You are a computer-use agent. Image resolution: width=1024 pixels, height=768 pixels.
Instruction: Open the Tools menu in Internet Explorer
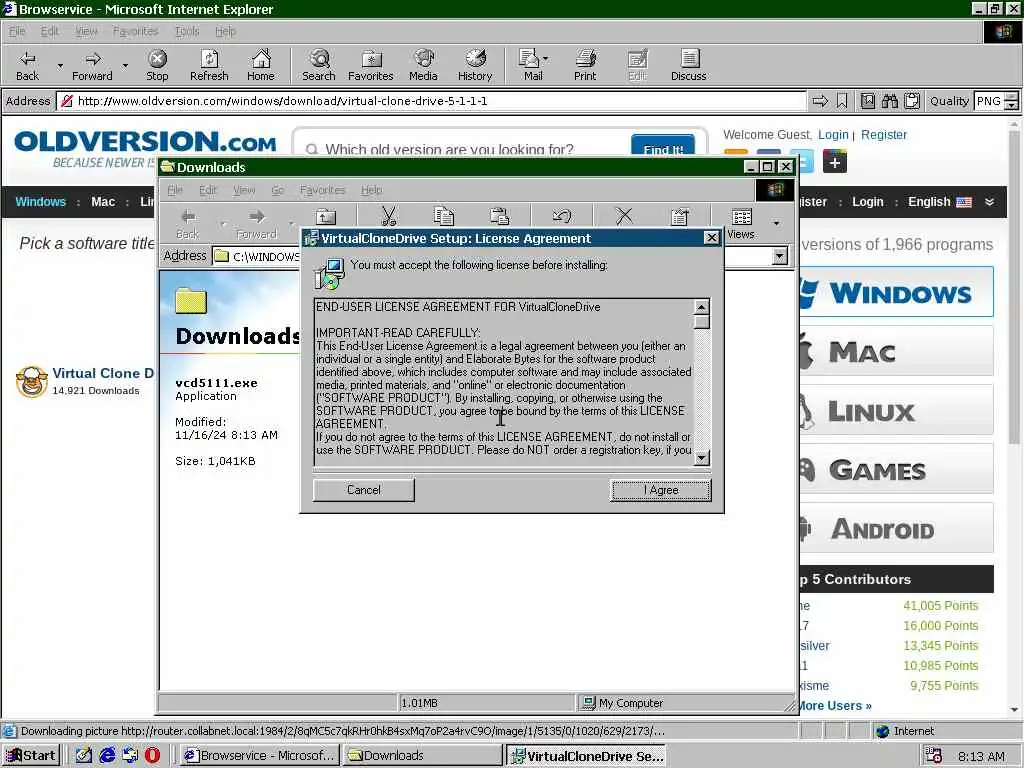(187, 31)
